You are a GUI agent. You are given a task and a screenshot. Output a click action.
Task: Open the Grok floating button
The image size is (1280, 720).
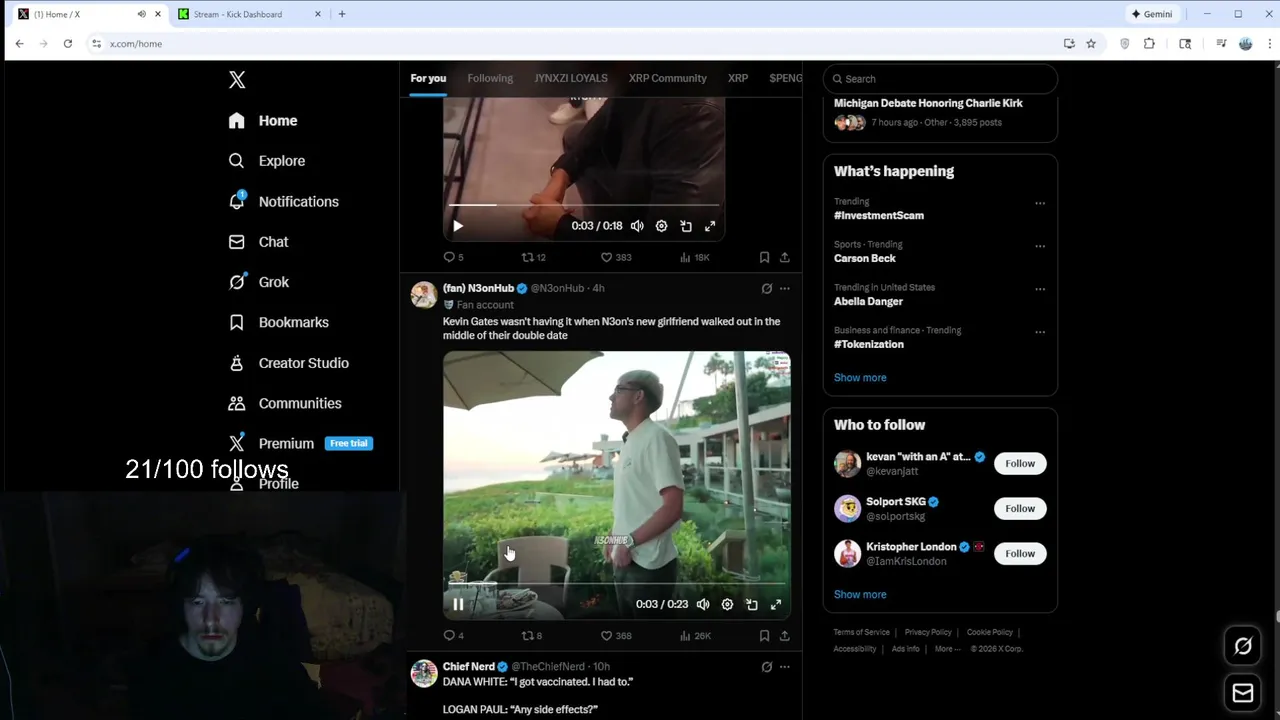[x=1243, y=646]
